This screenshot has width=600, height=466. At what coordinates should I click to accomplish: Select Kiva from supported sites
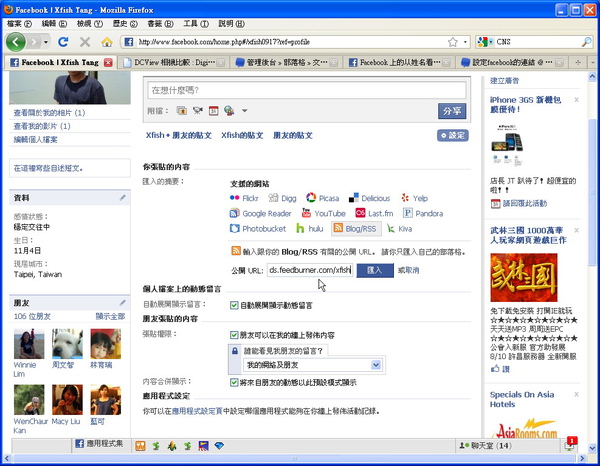(x=399, y=229)
